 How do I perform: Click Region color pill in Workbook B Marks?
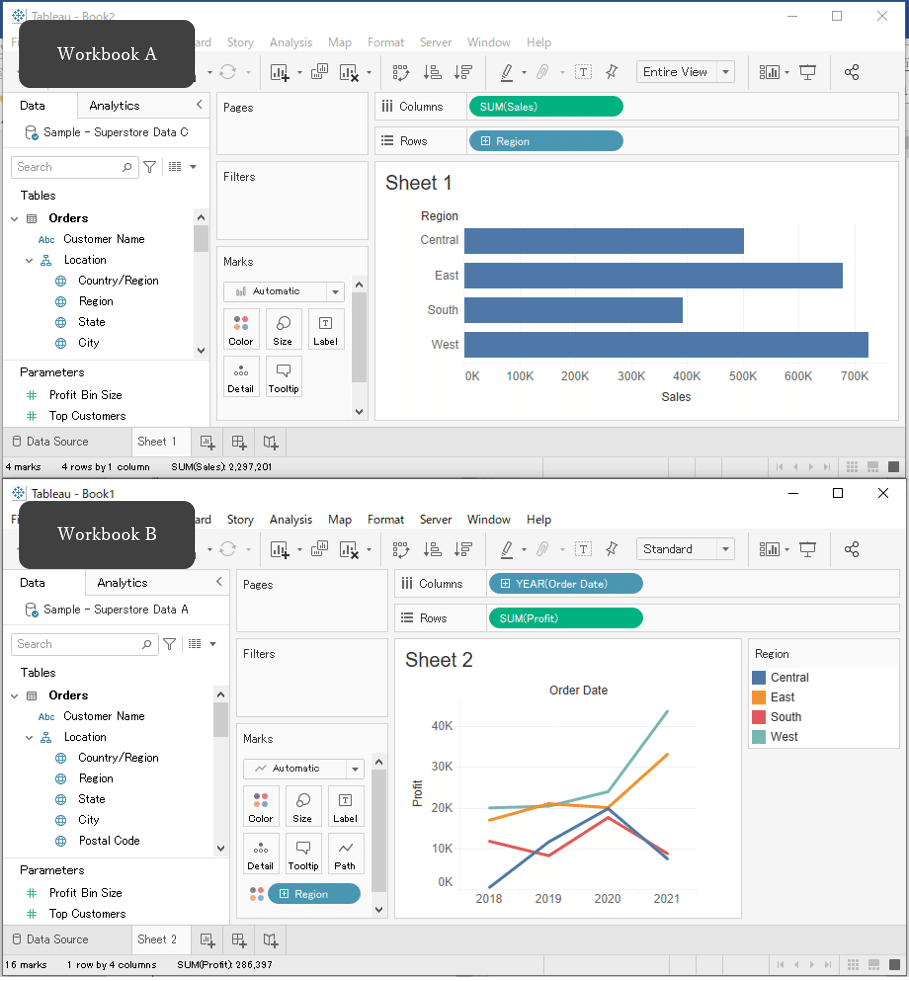pos(314,894)
